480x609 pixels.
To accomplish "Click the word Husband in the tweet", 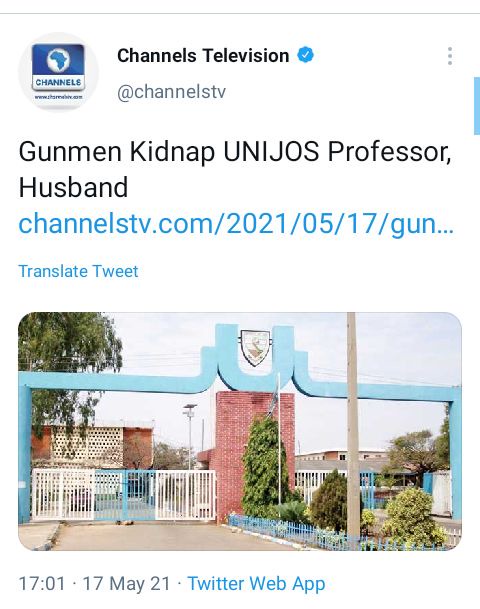I will point(73,187).
